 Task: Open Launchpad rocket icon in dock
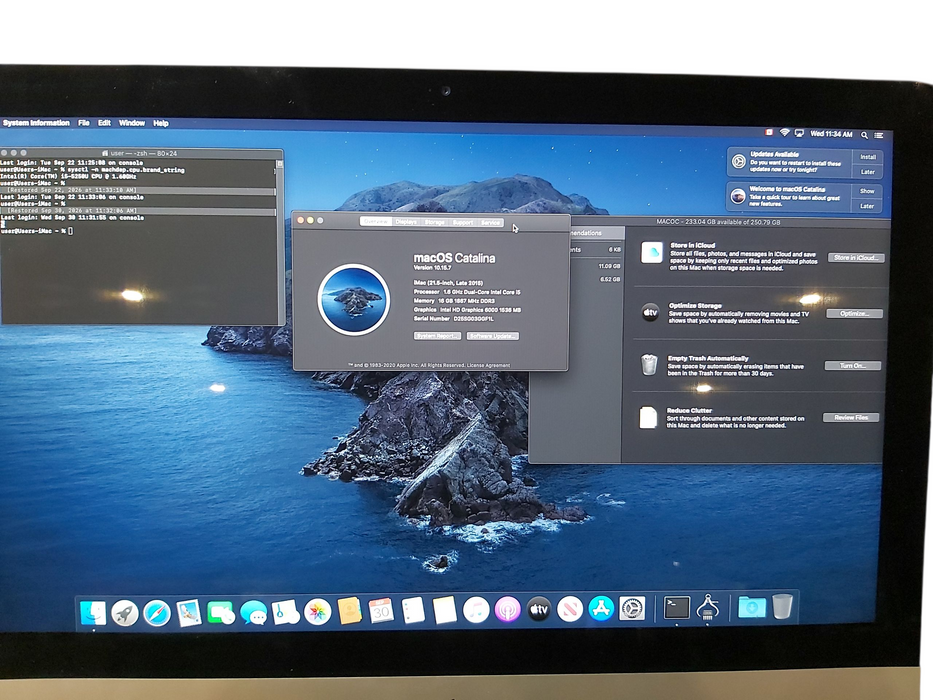[x=124, y=613]
